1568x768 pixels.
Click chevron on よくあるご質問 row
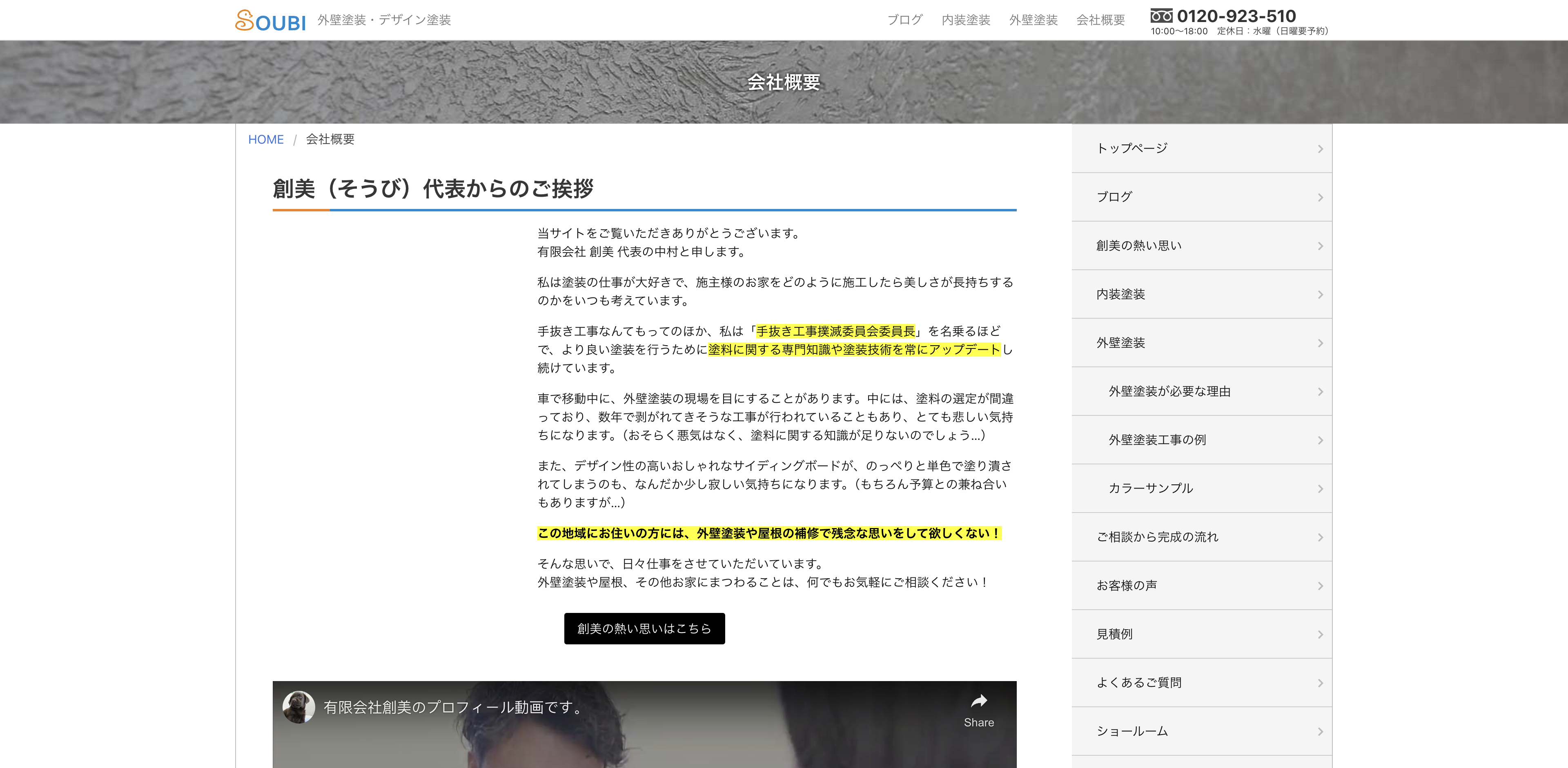point(1320,684)
